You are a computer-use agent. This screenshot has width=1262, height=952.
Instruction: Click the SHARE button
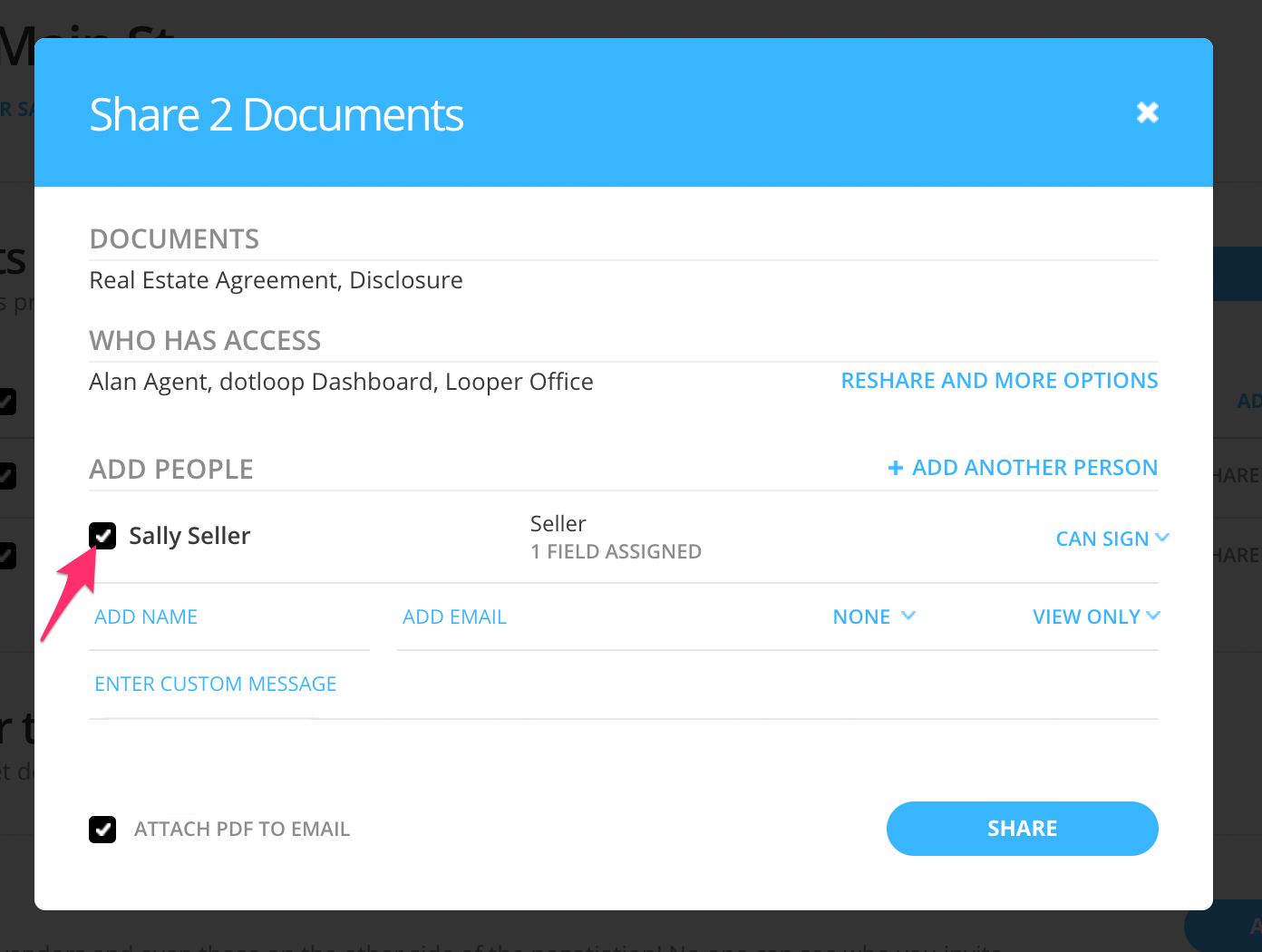tap(1022, 828)
